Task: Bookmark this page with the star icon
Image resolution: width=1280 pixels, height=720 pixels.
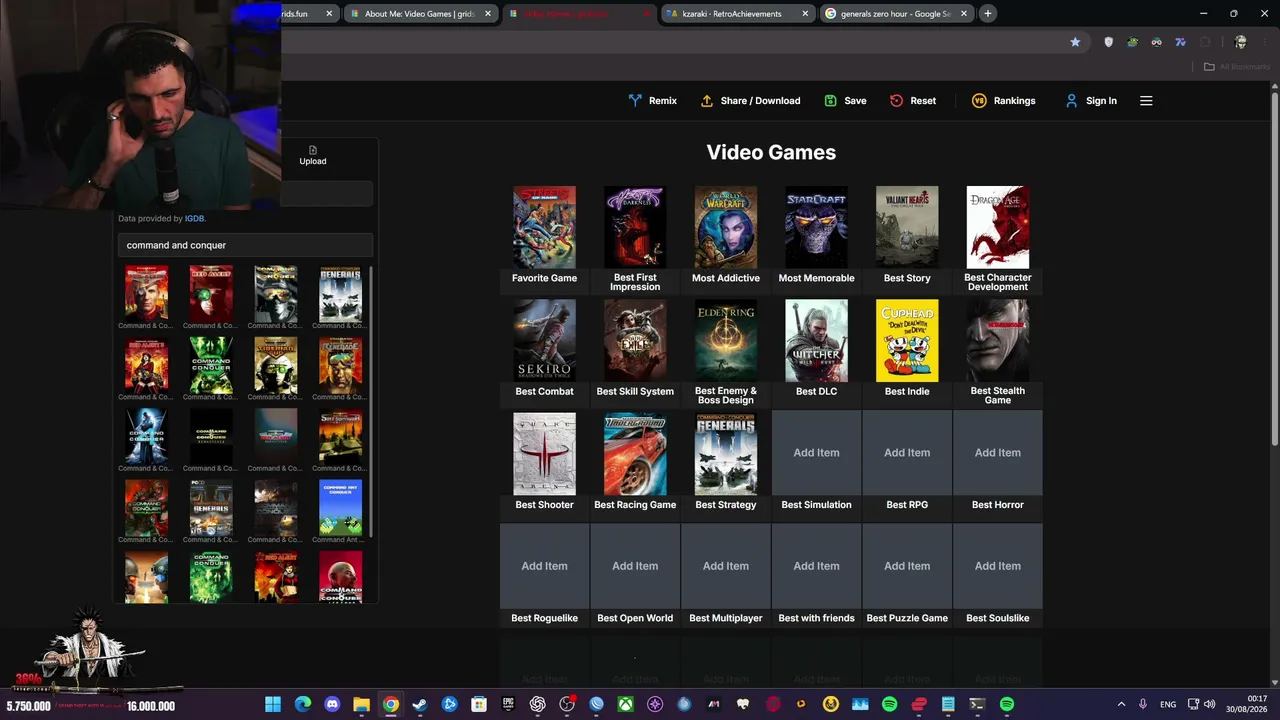Action: pyautogui.click(x=1075, y=42)
